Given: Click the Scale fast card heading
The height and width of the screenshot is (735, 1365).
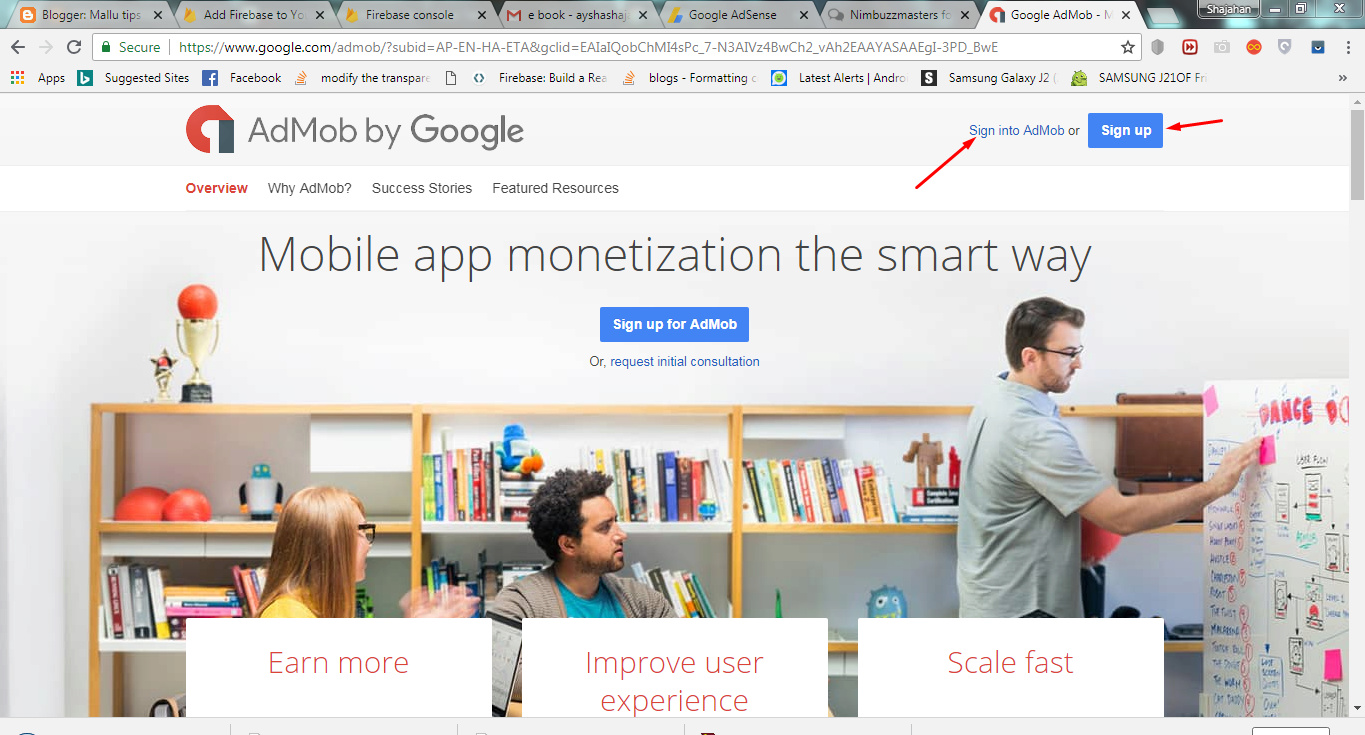Looking at the screenshot, I should 1010,663.
